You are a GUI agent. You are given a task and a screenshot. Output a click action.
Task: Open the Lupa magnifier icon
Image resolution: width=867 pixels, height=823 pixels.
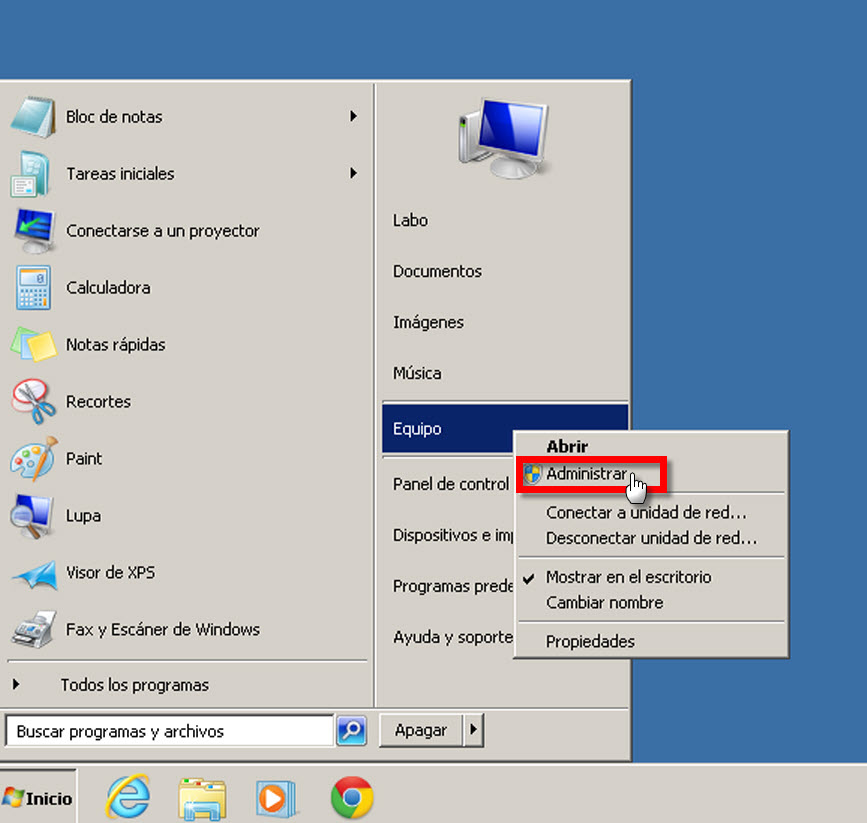click(x=33, y=516)
